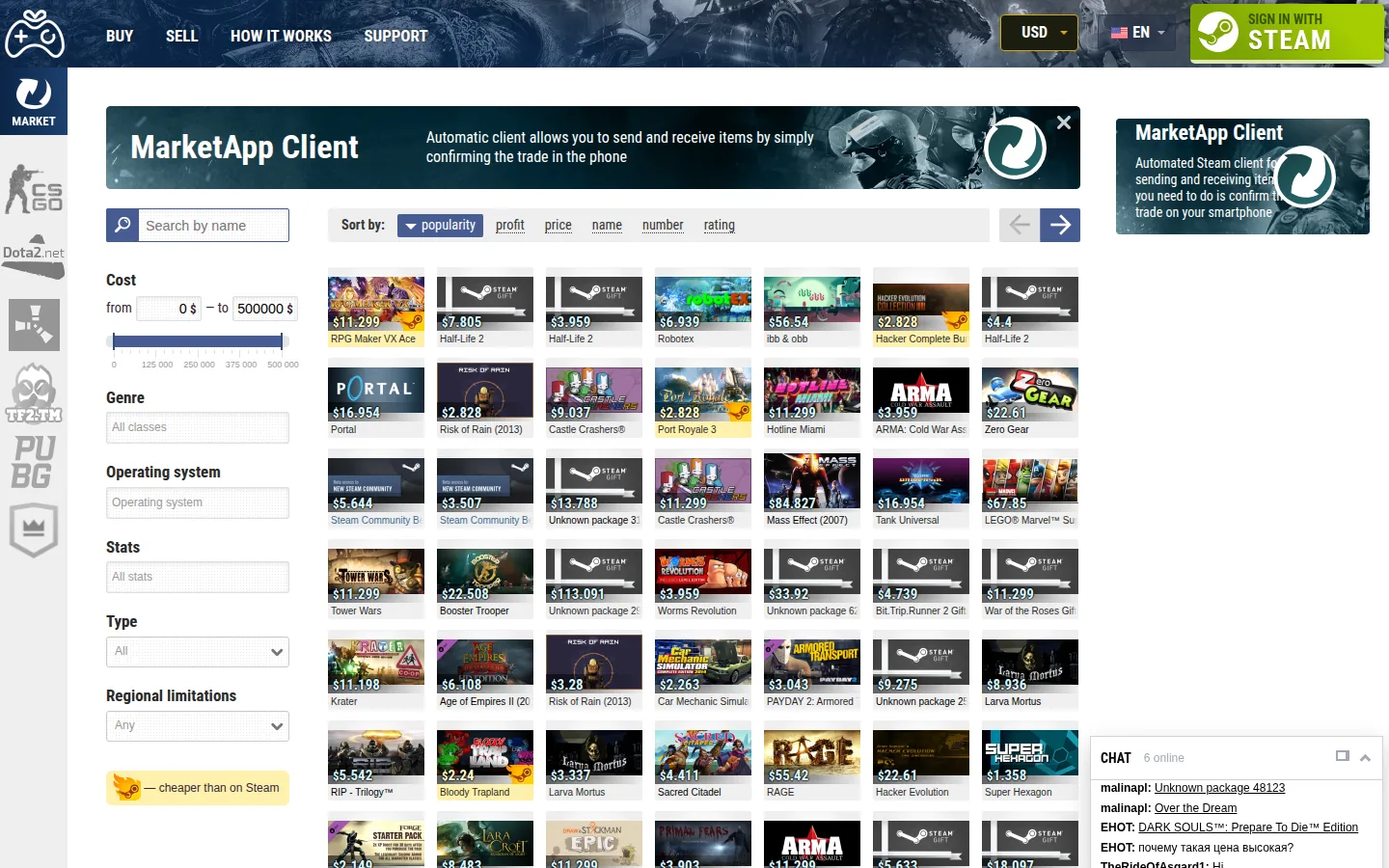Viewport: 1389px width, 868px height.
Task: Open the Worms Revolution listing
Action: point(703,580)
